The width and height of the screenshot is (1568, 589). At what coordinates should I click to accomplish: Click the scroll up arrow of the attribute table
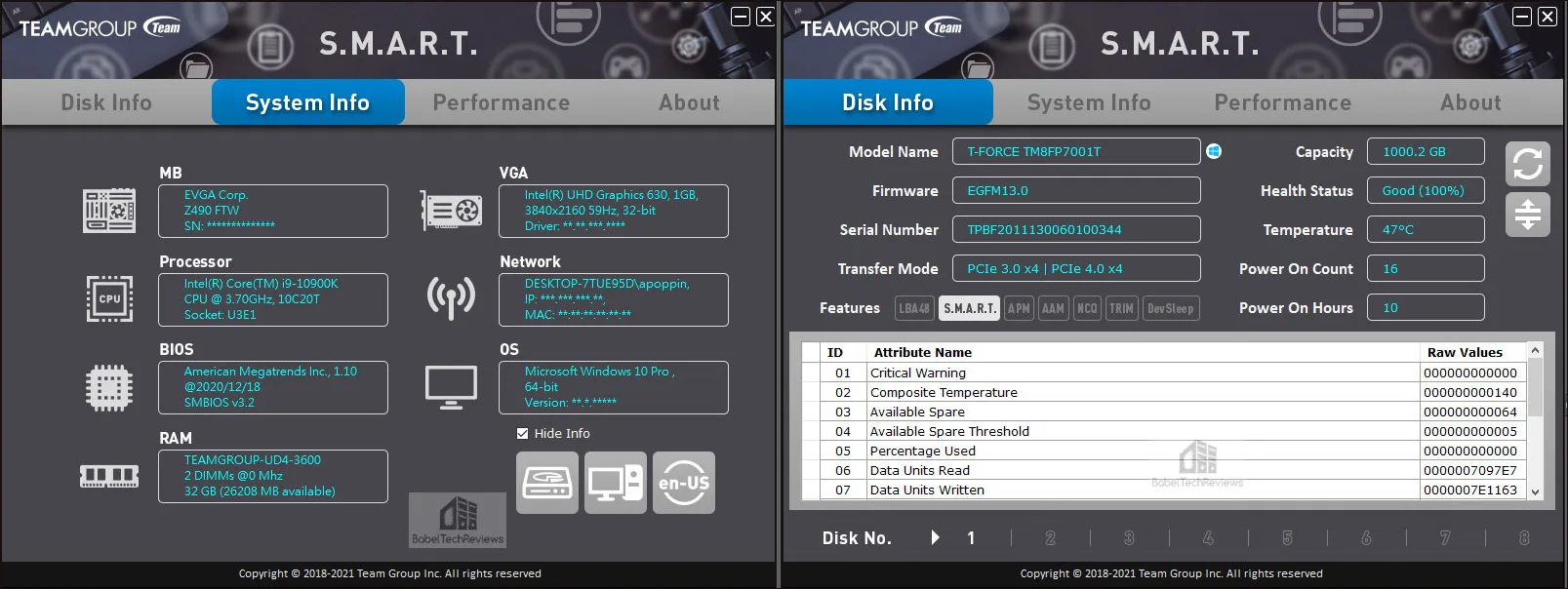click(x=1535, y=350)
